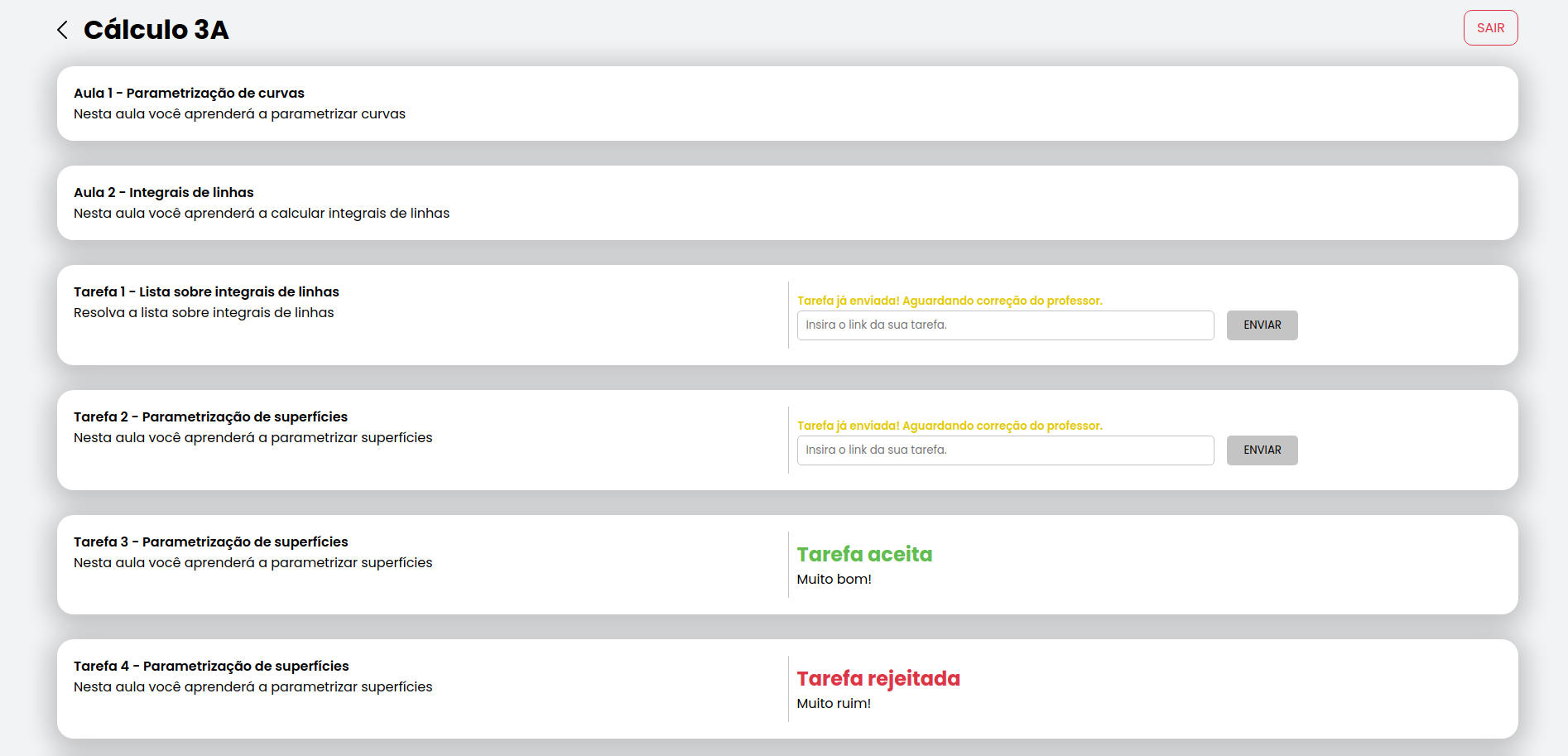The height and width of the screenshot is (756, 1568).
Task: Click the Tarefa rejeitada status text
Action: [x=878, y=678]
